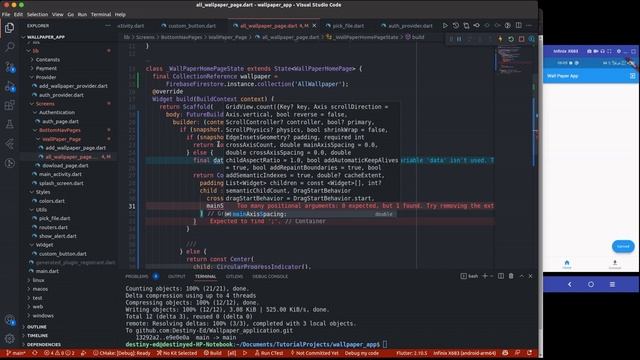Screen dimensions: 640x360
Task: Close the all_wallpaper_page.dart tab
Action: pos(314,26)
